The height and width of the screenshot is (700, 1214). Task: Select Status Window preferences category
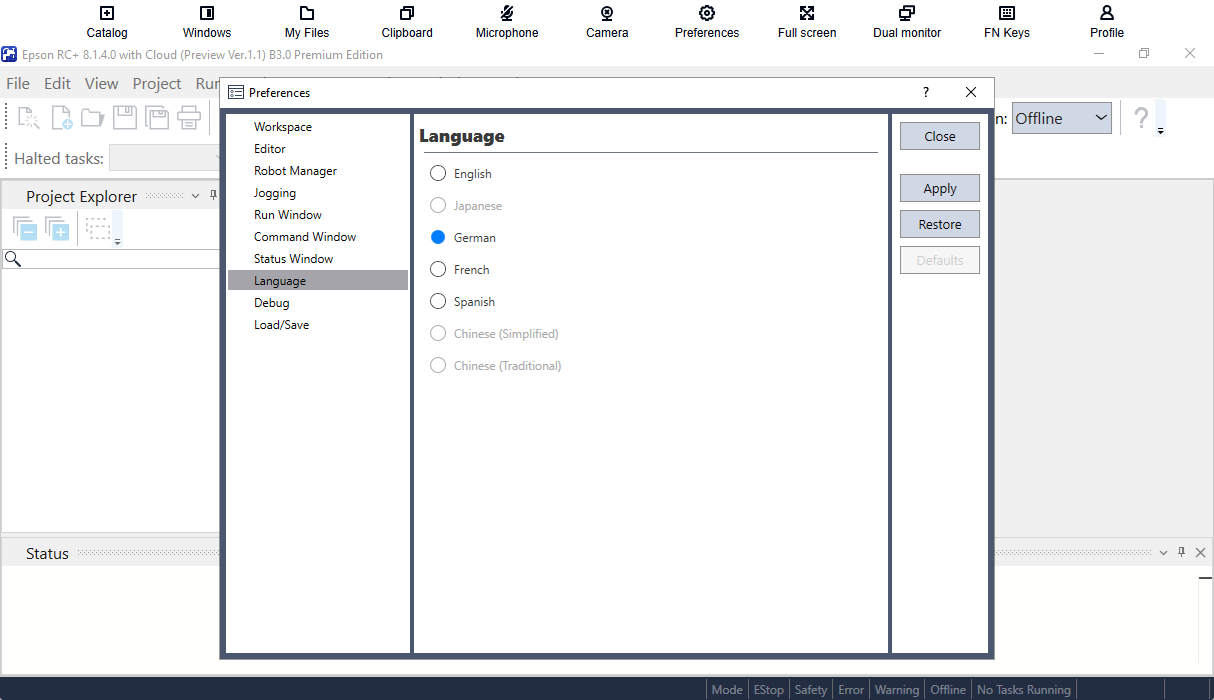pyautogui.click(x=318, y=259)
